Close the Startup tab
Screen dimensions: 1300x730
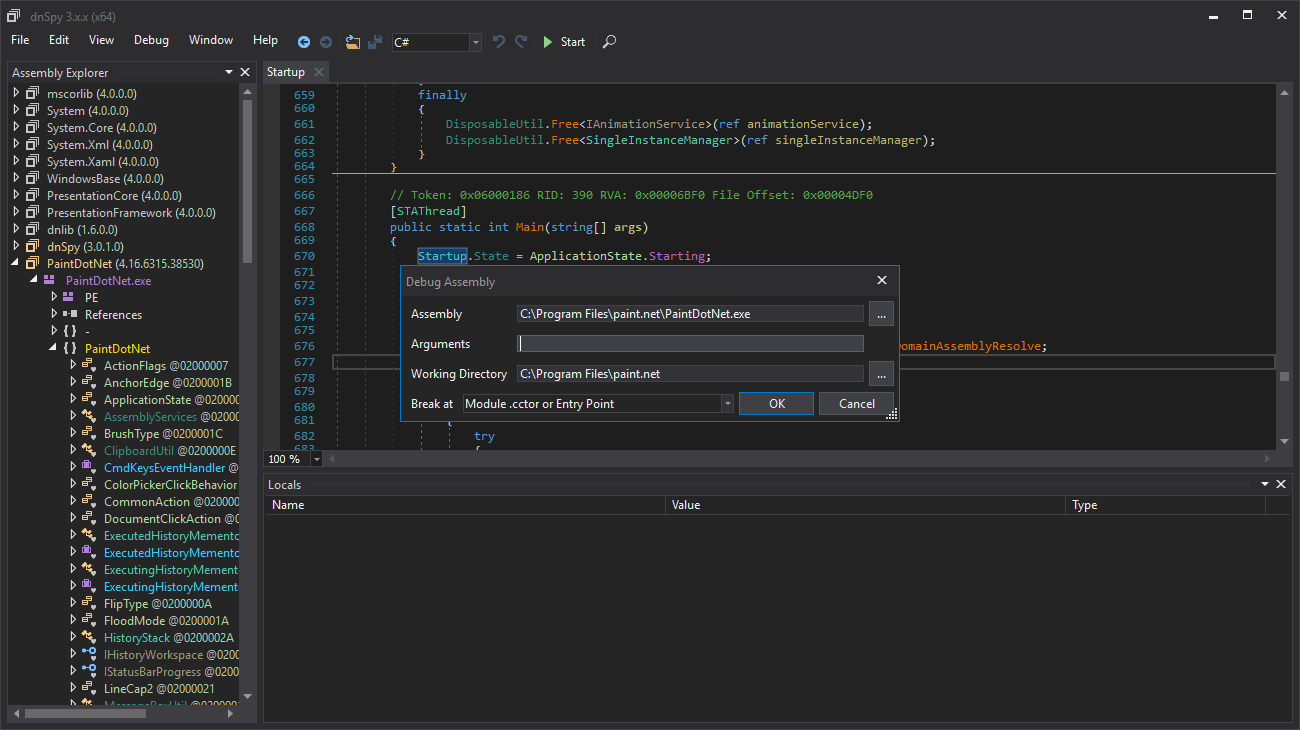click(319, 72)
